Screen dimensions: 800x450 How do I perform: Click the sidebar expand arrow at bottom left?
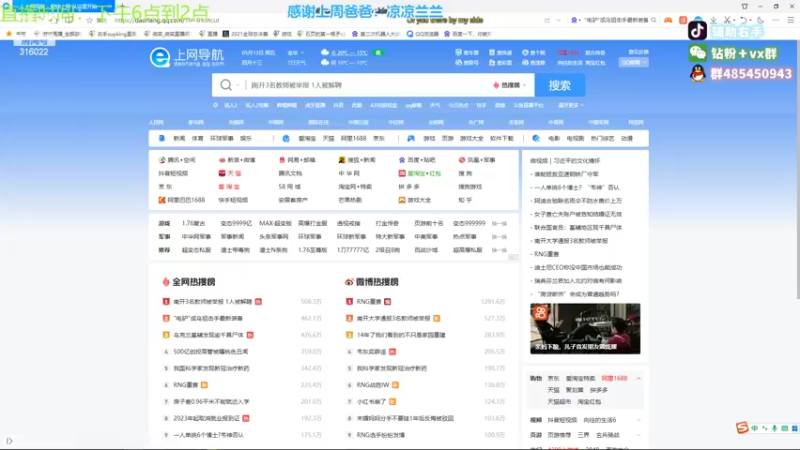9,441
